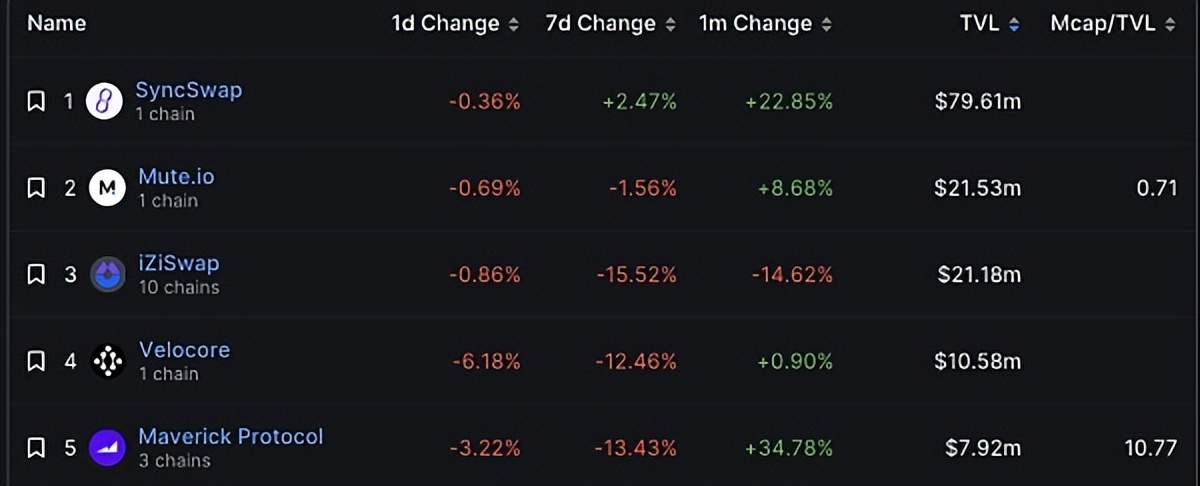This screenshot has width=1200, height=486.
Task: Click the Velocore protocol logo icon
Action: coord(108,361)
